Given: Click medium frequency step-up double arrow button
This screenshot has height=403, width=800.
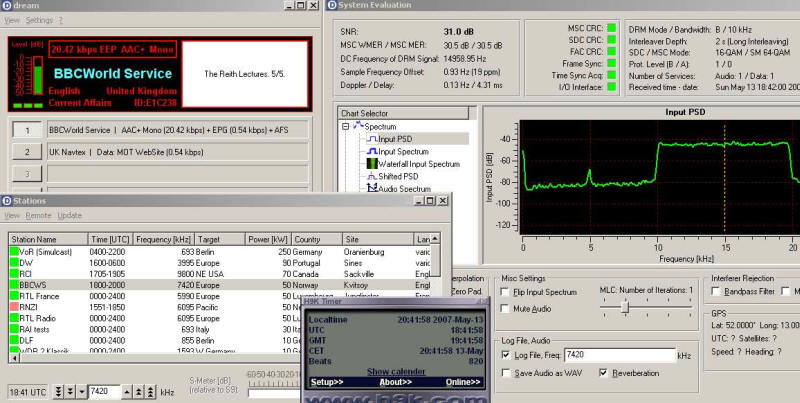Looking at the screenshot, I should (139, 392).
